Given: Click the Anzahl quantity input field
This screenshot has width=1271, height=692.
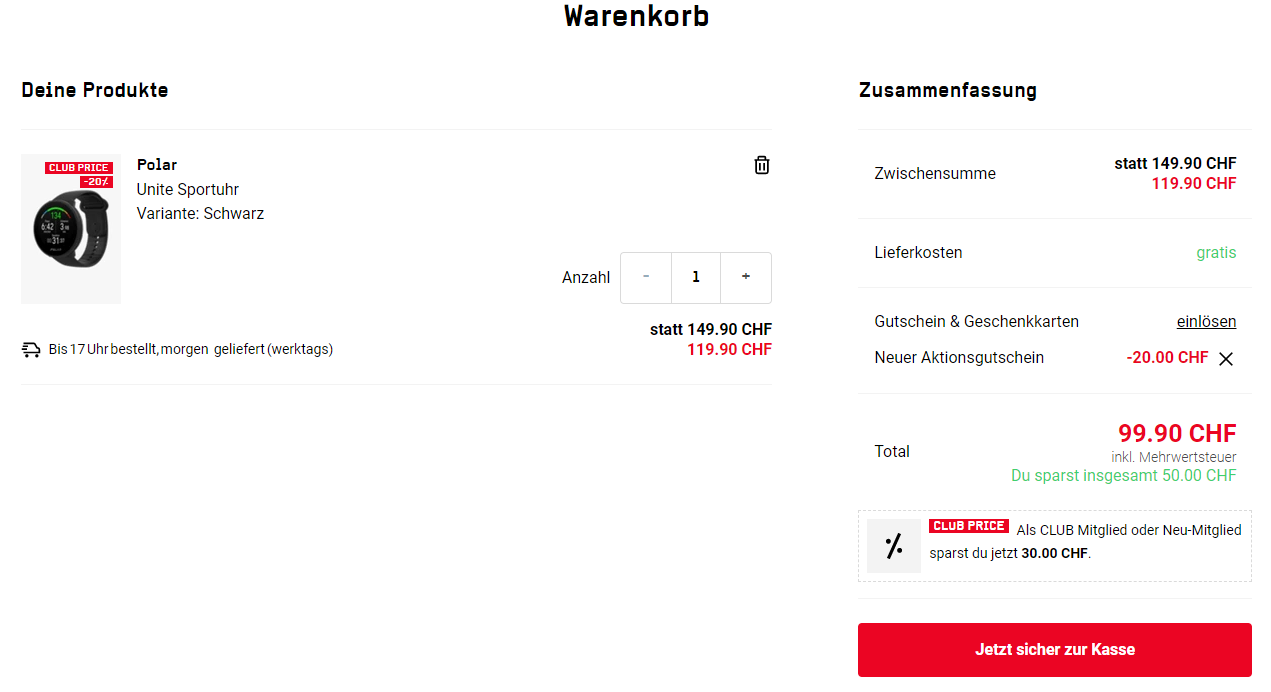Looking at the screenshot, I should 696,277.
